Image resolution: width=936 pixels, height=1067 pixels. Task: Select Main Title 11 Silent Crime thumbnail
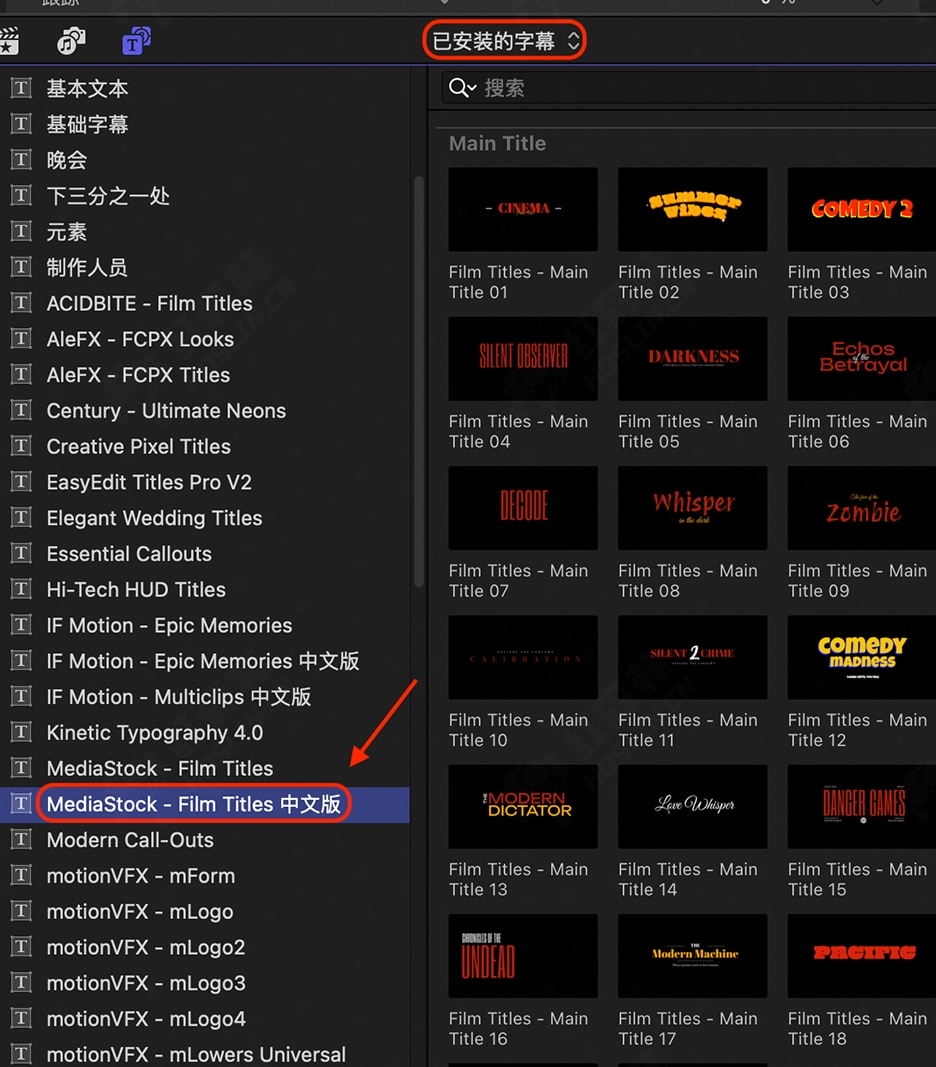(x=692, y=657)
